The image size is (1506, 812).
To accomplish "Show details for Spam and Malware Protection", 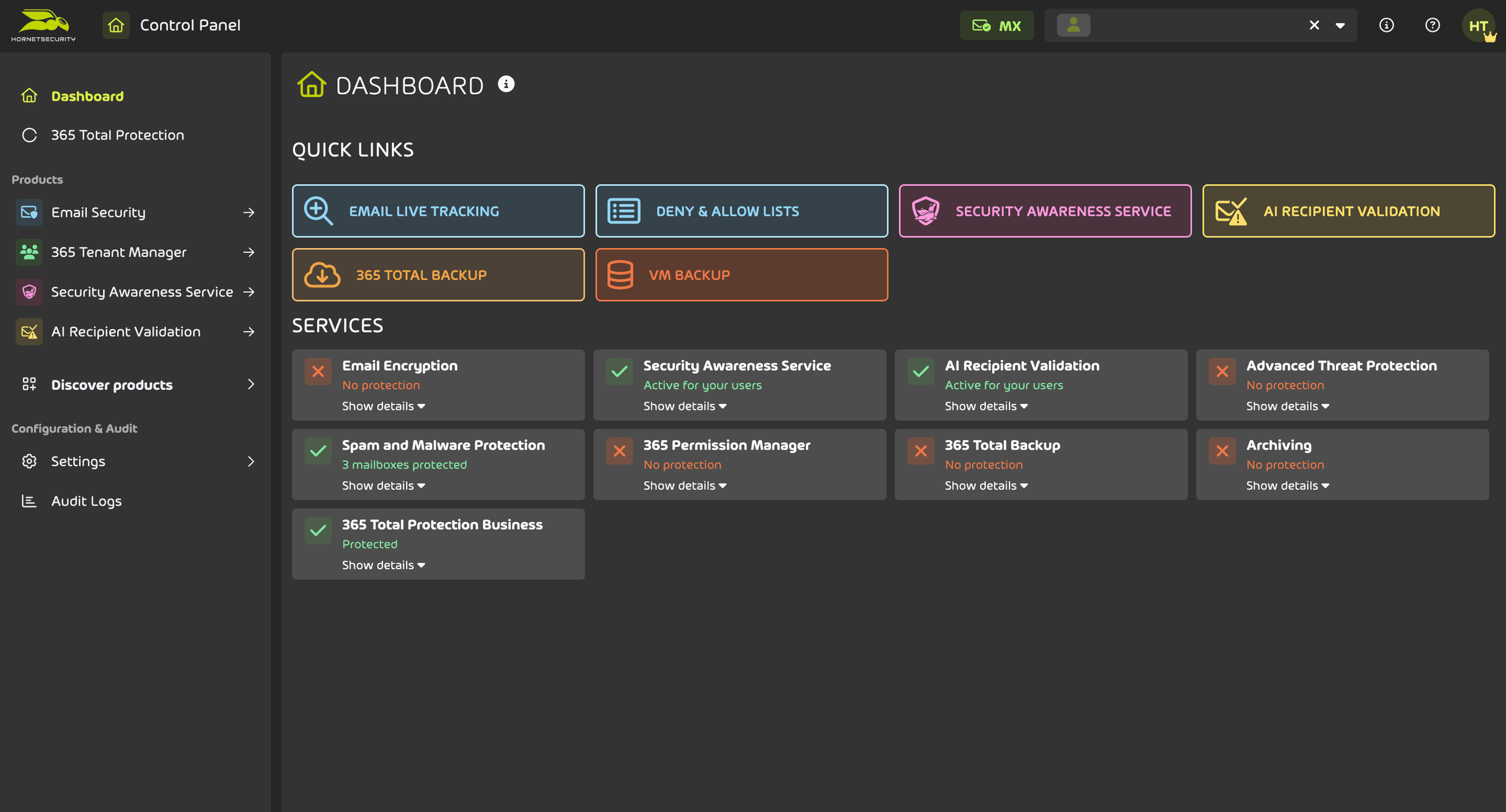I will pyautogui.click(x=384, y=486).
